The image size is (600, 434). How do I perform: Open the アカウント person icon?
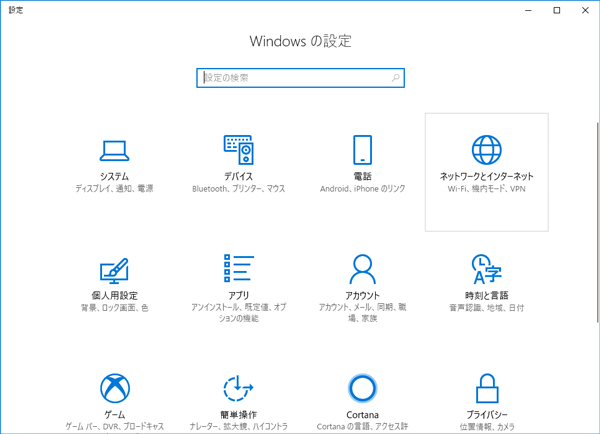click(362, 269)
